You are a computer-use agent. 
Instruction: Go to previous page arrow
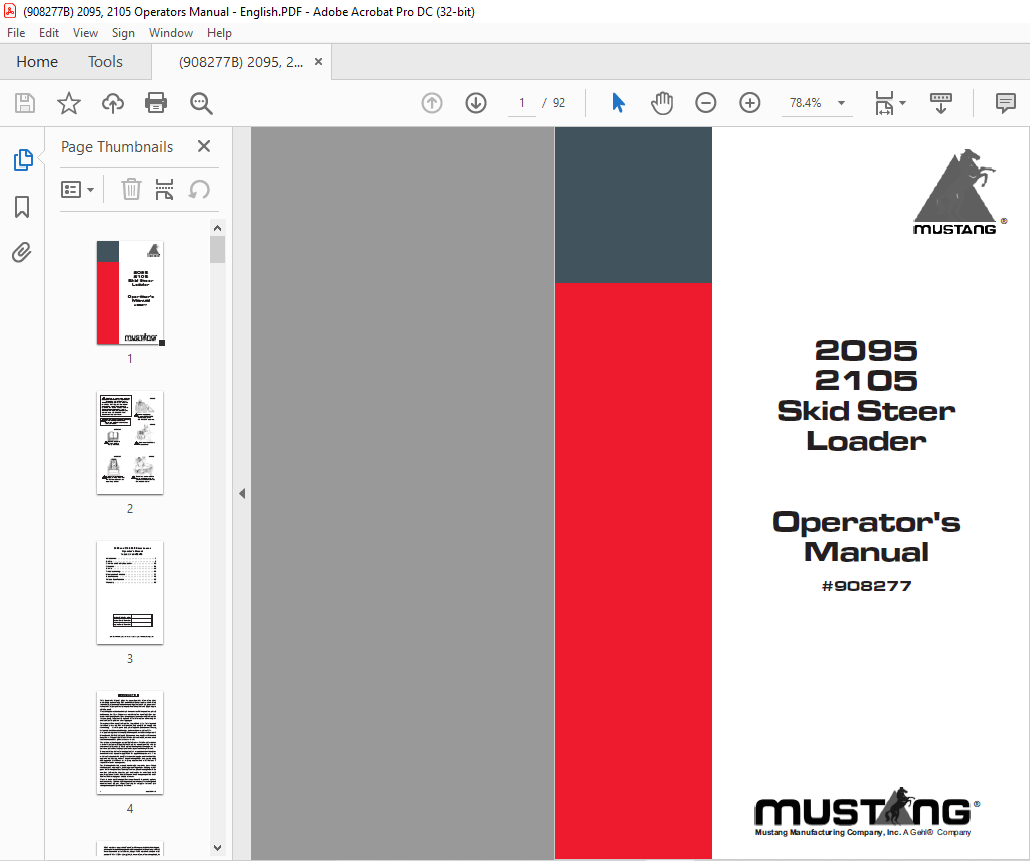click(432, 103)
